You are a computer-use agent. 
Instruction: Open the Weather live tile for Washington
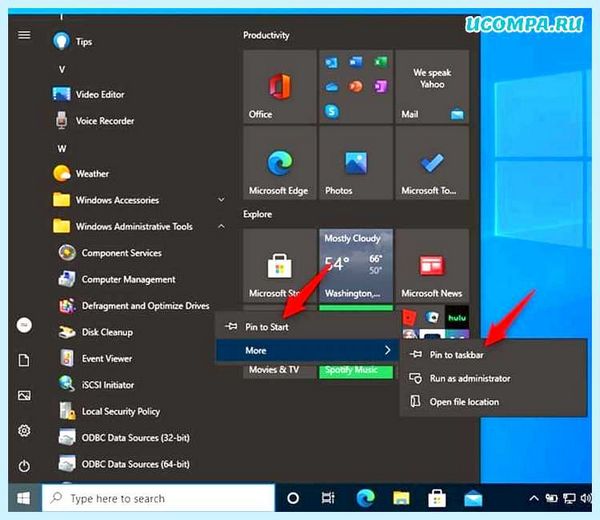pos(356,266)
